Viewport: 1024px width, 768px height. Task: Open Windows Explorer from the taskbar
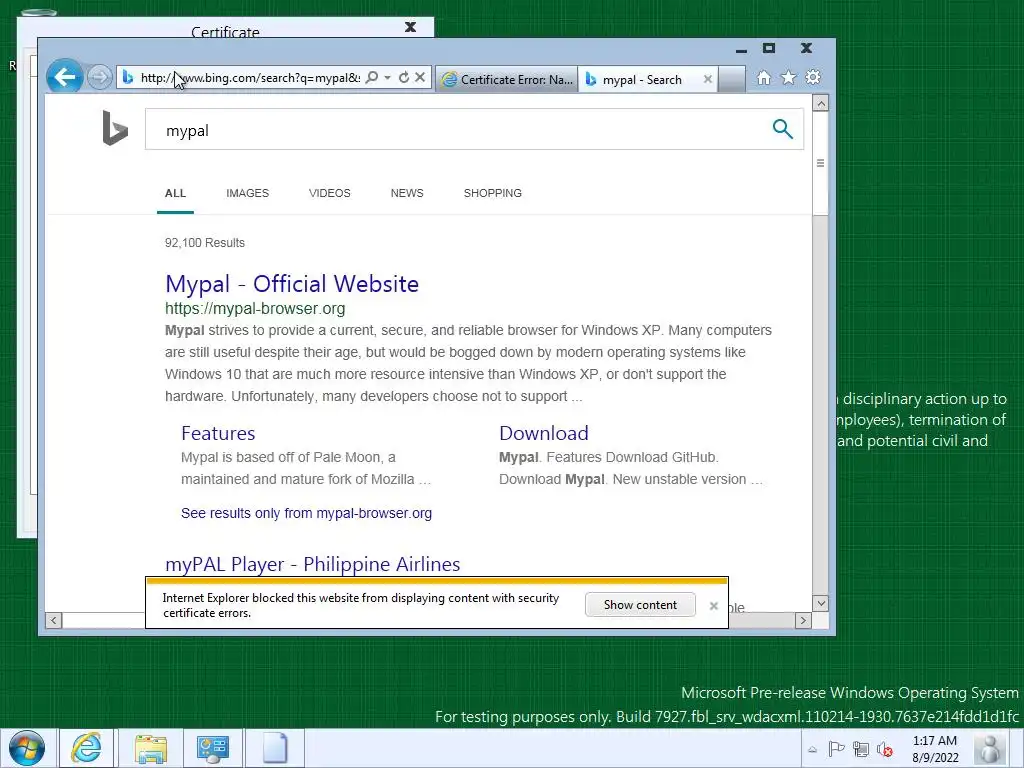point(151,748)
